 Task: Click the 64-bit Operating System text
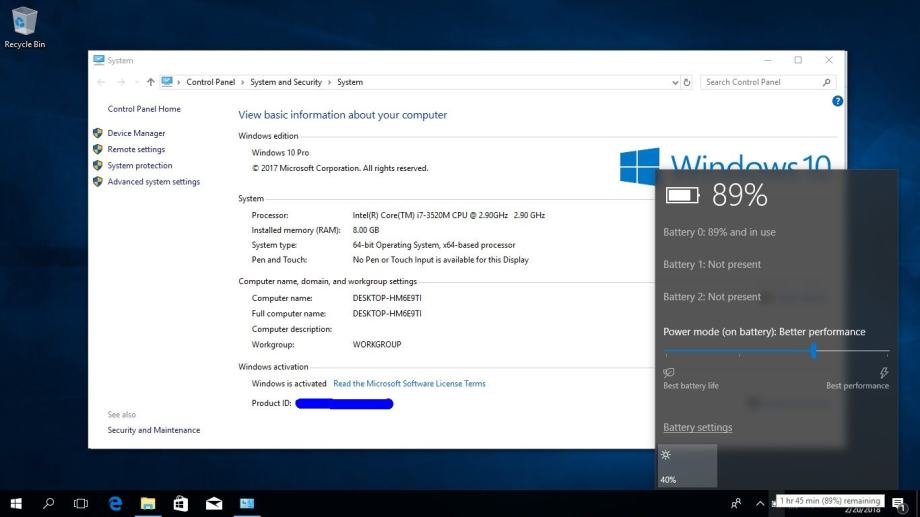tap(434, 245)
